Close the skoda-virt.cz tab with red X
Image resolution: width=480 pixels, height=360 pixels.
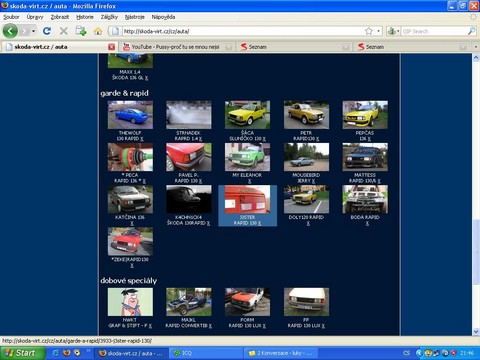[x=112, y=47]
